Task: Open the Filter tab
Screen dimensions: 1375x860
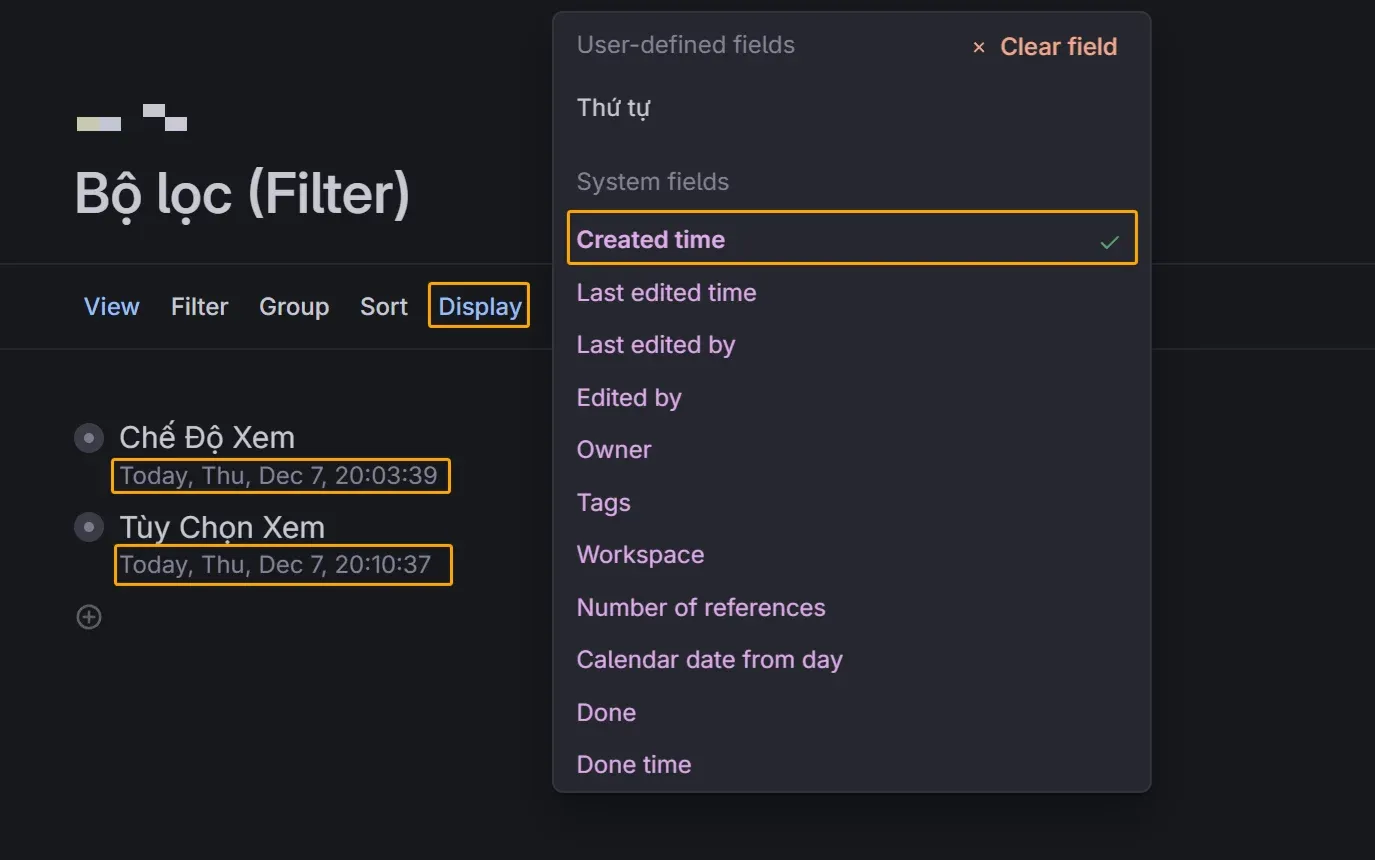Action: coord(199,306)
